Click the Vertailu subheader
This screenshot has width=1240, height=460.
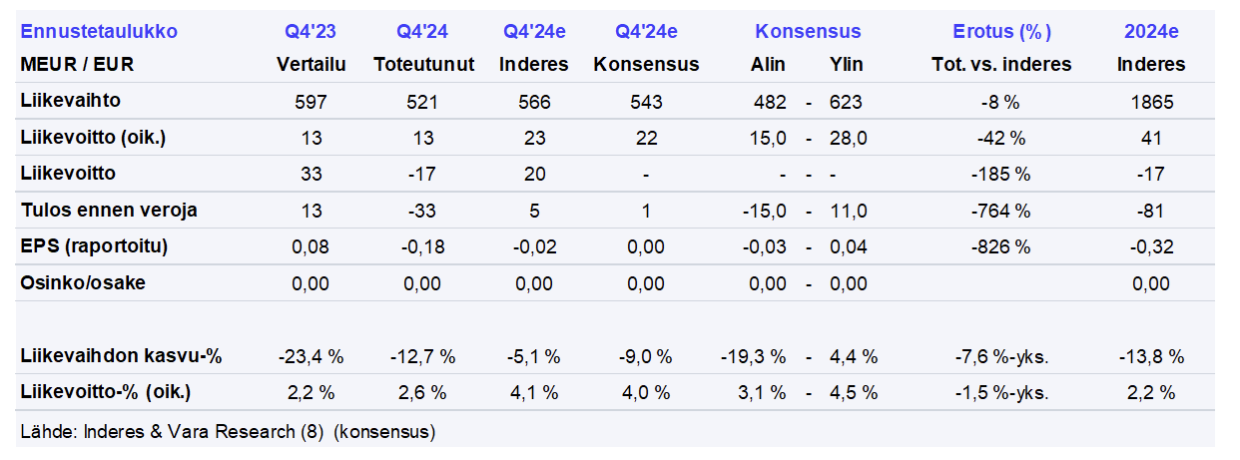coord(310,65)
